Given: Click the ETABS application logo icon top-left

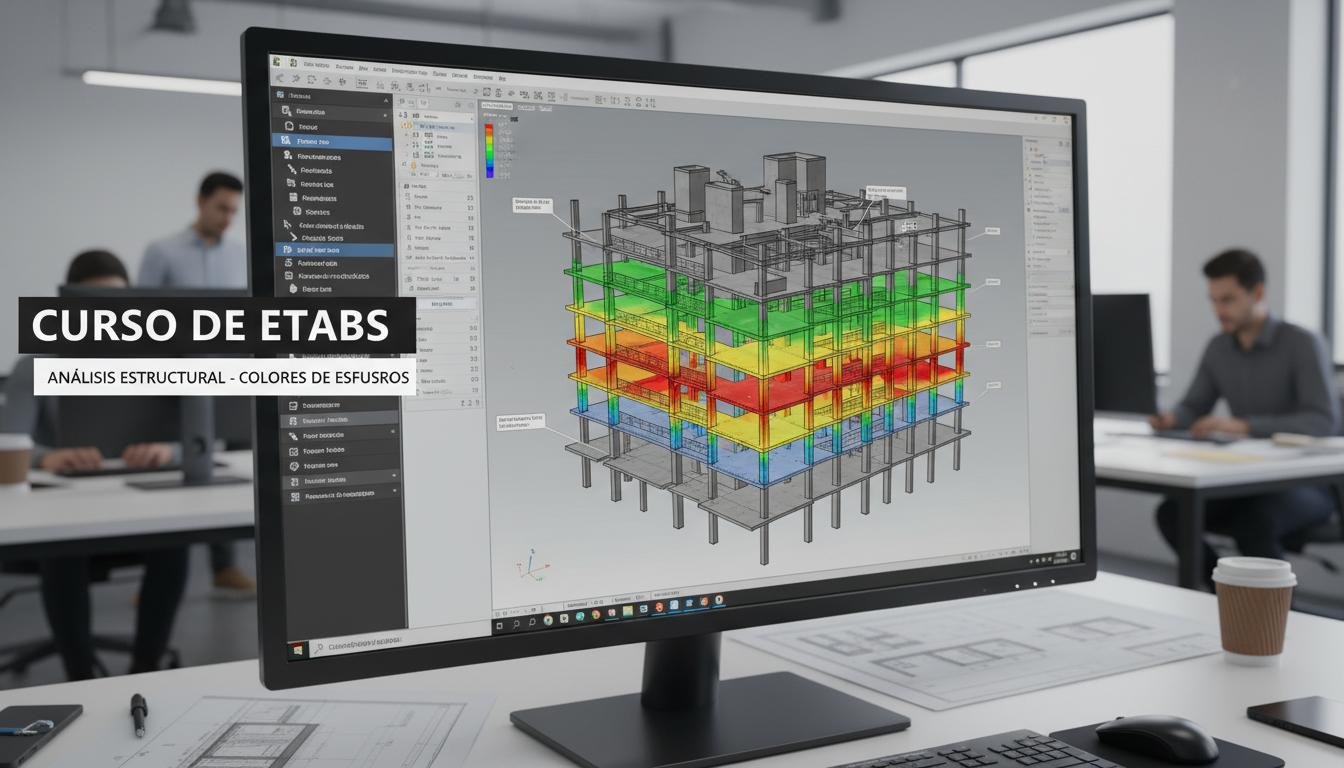Looking at the screenshot, I should coord(276,62).
